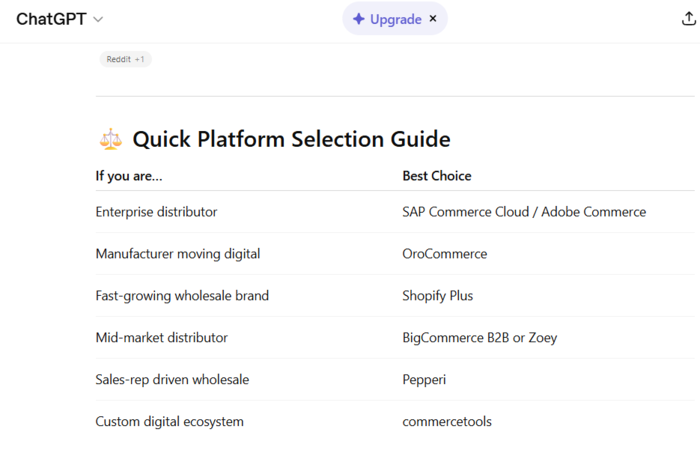Click the balance scale emoji in the heading
Viewport: 700px width, 474px height.
[110, 139]
